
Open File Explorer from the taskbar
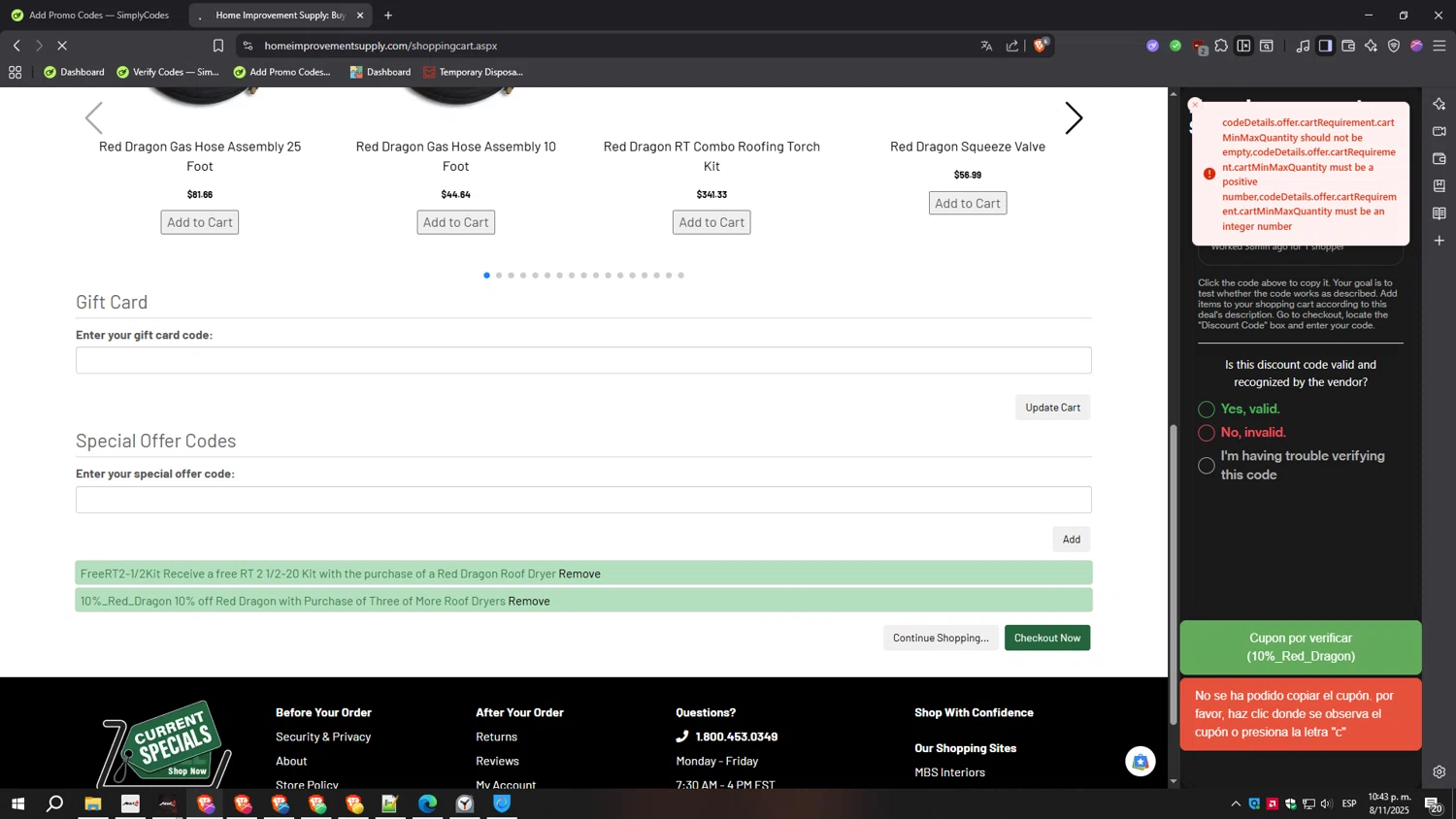[x=93, y=803]
